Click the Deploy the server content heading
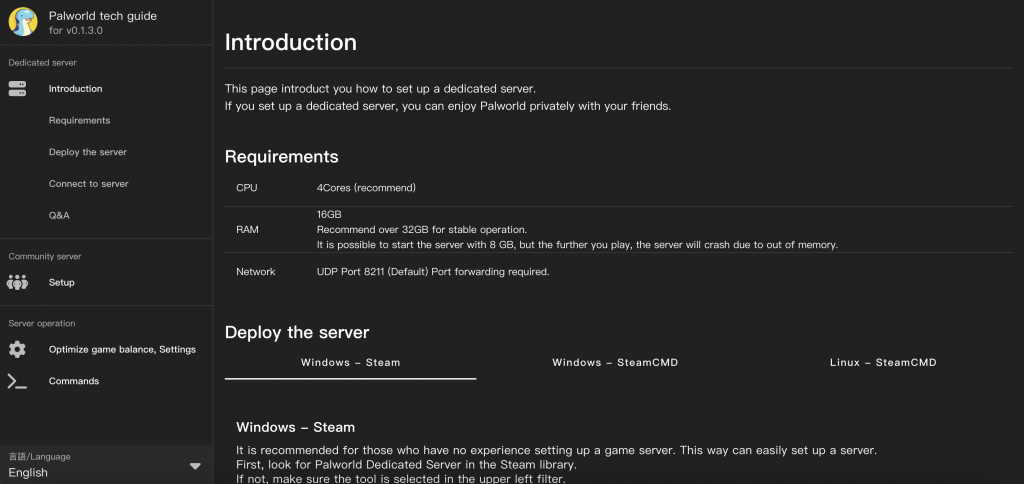 tap(297, 332)
